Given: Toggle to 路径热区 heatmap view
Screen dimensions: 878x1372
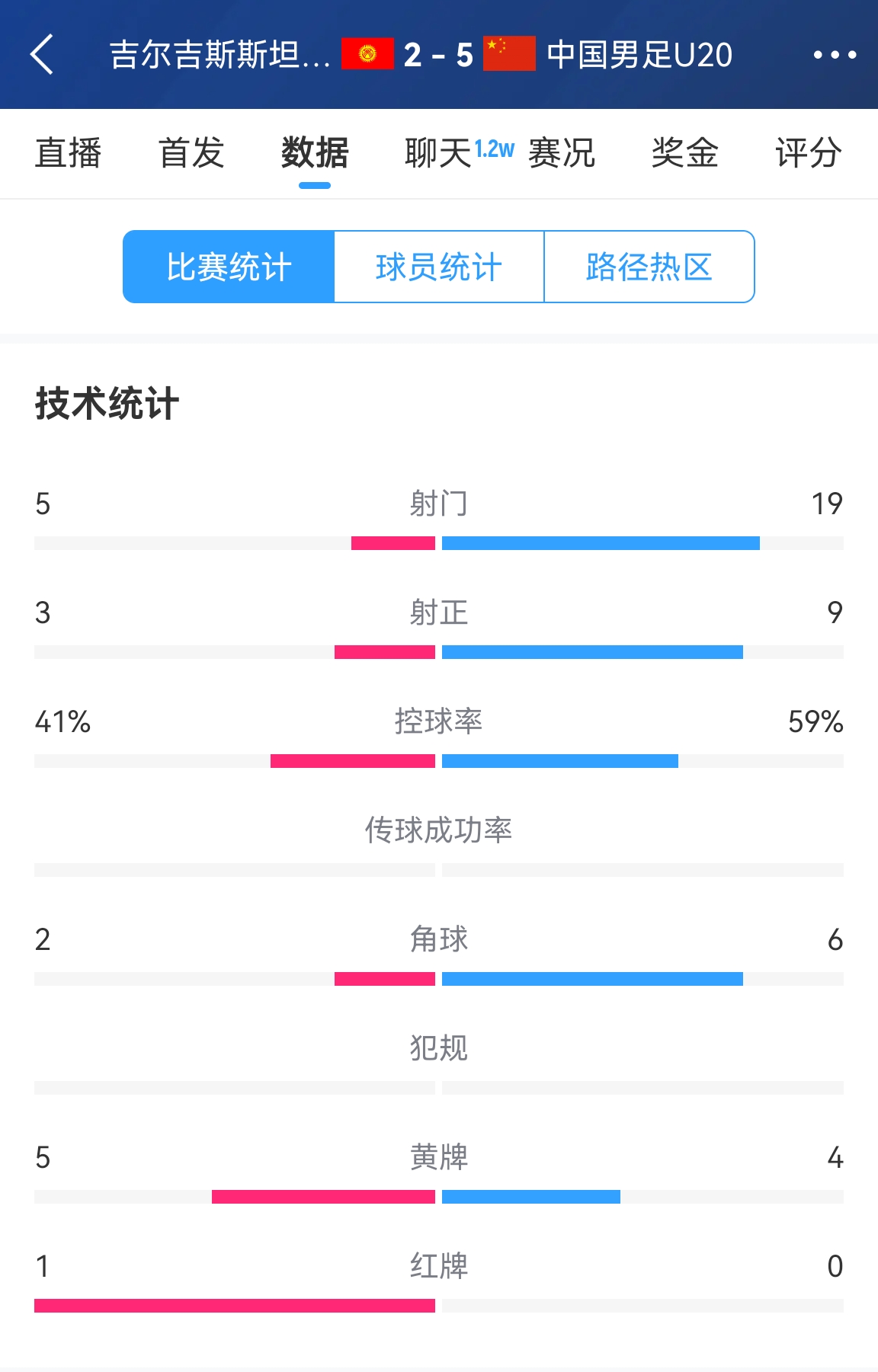Looking at the screenshot, I should 649,266.
